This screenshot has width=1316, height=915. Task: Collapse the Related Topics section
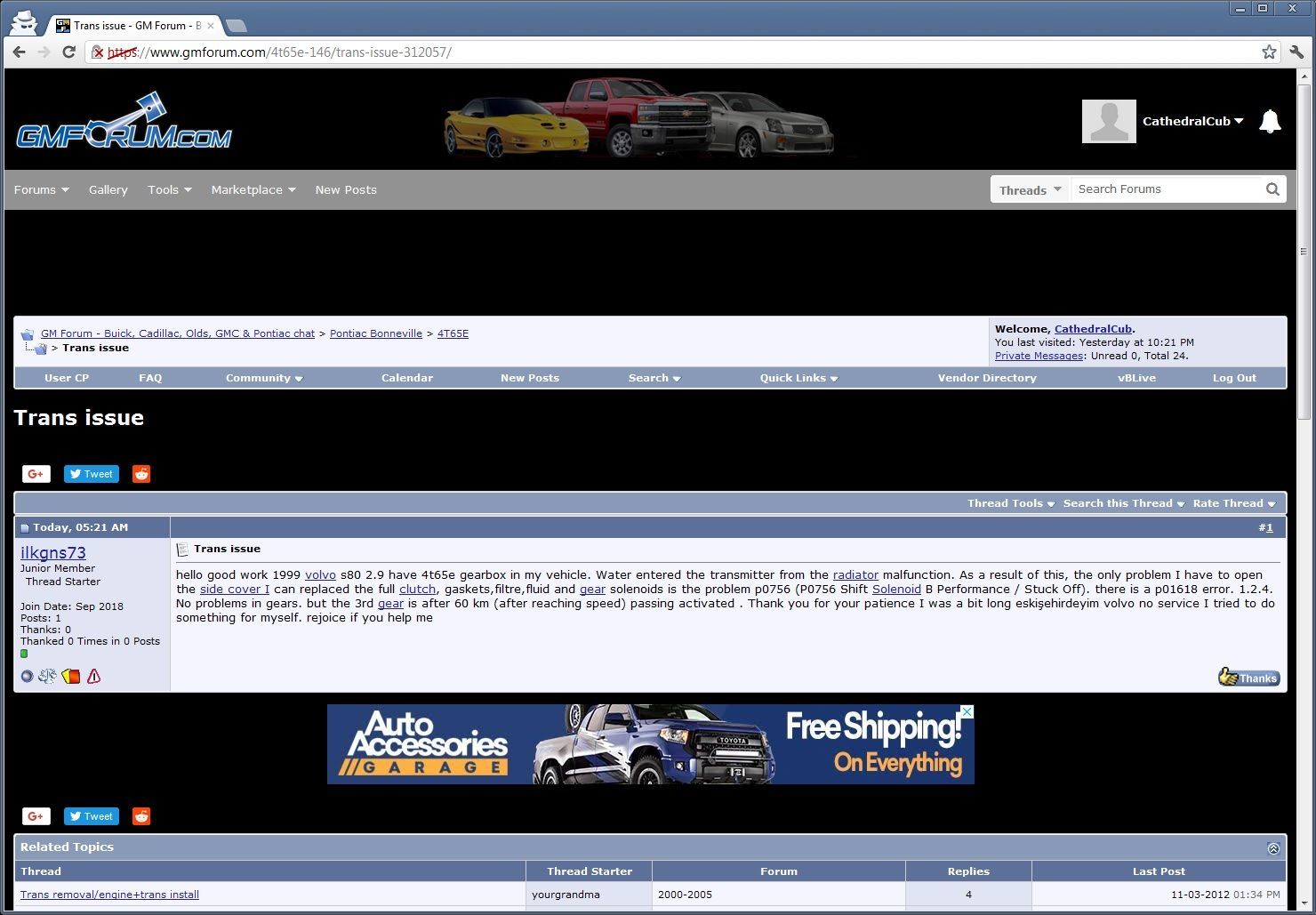click(1273, 848)
